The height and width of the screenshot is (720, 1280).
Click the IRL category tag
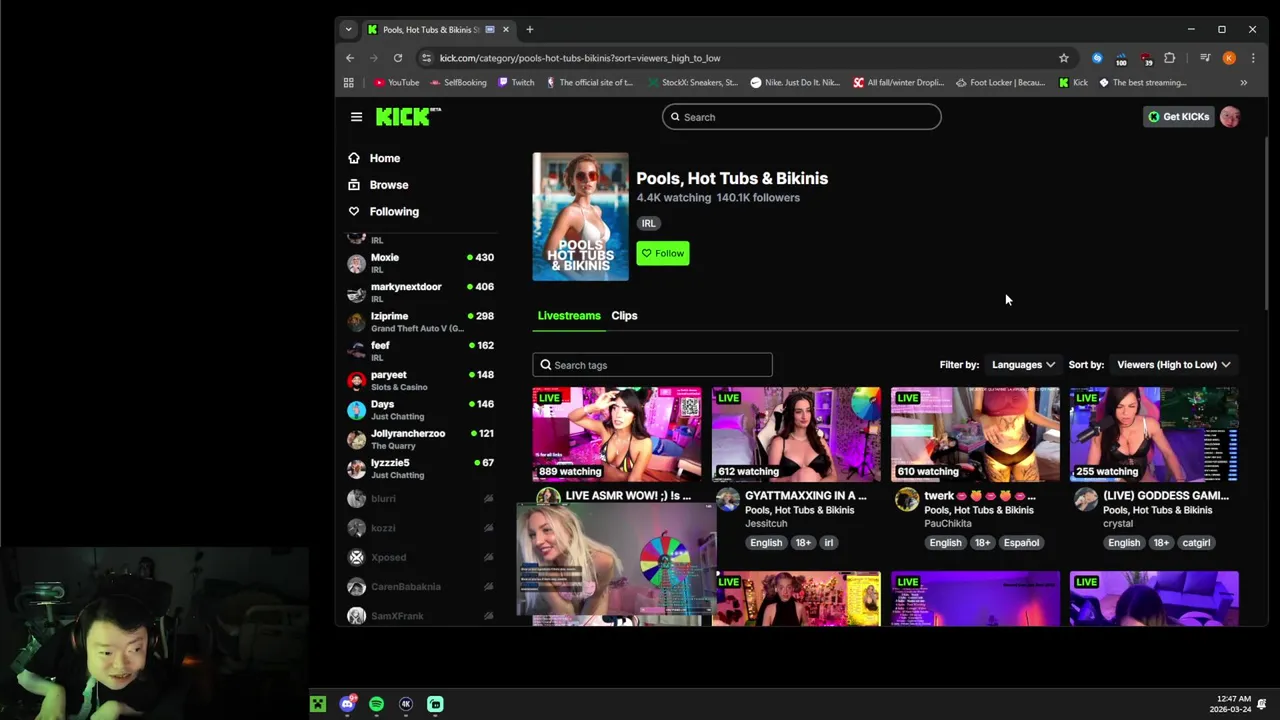click(x=649, y=223)
